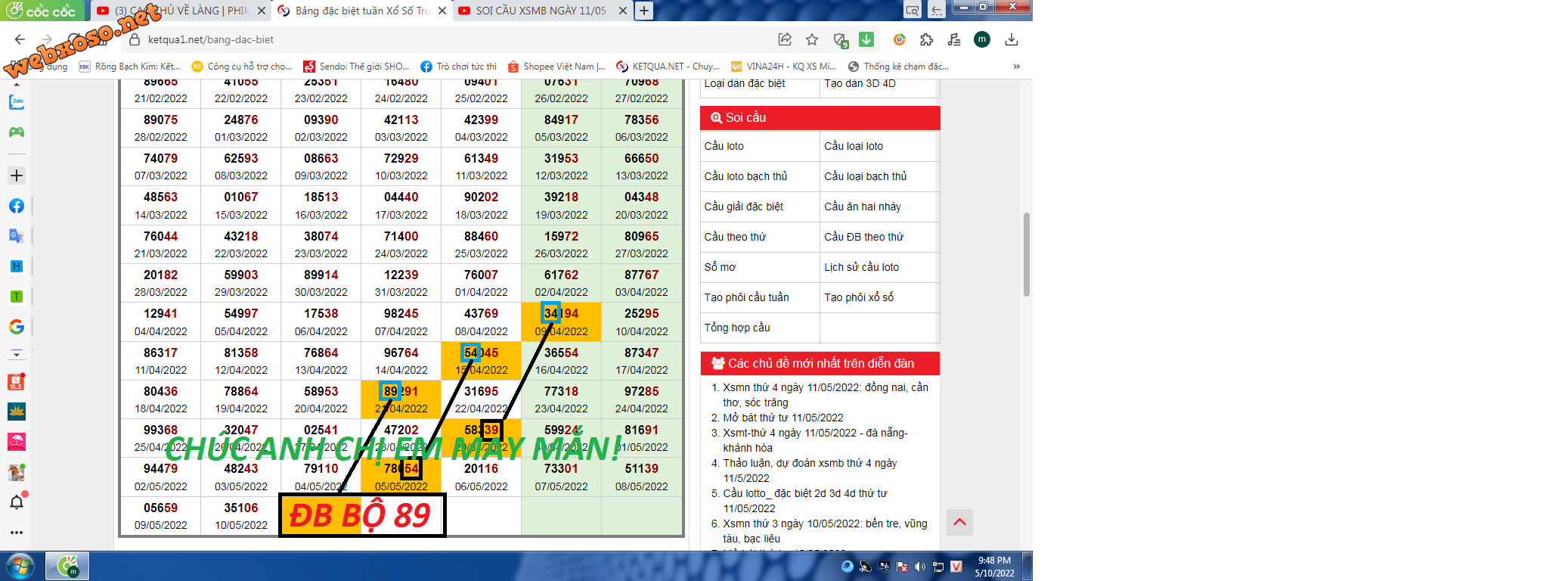Open the Cầu loto bạch thủ link
The width and height of the screenshot is (1568, 581).
click(745, 176)
